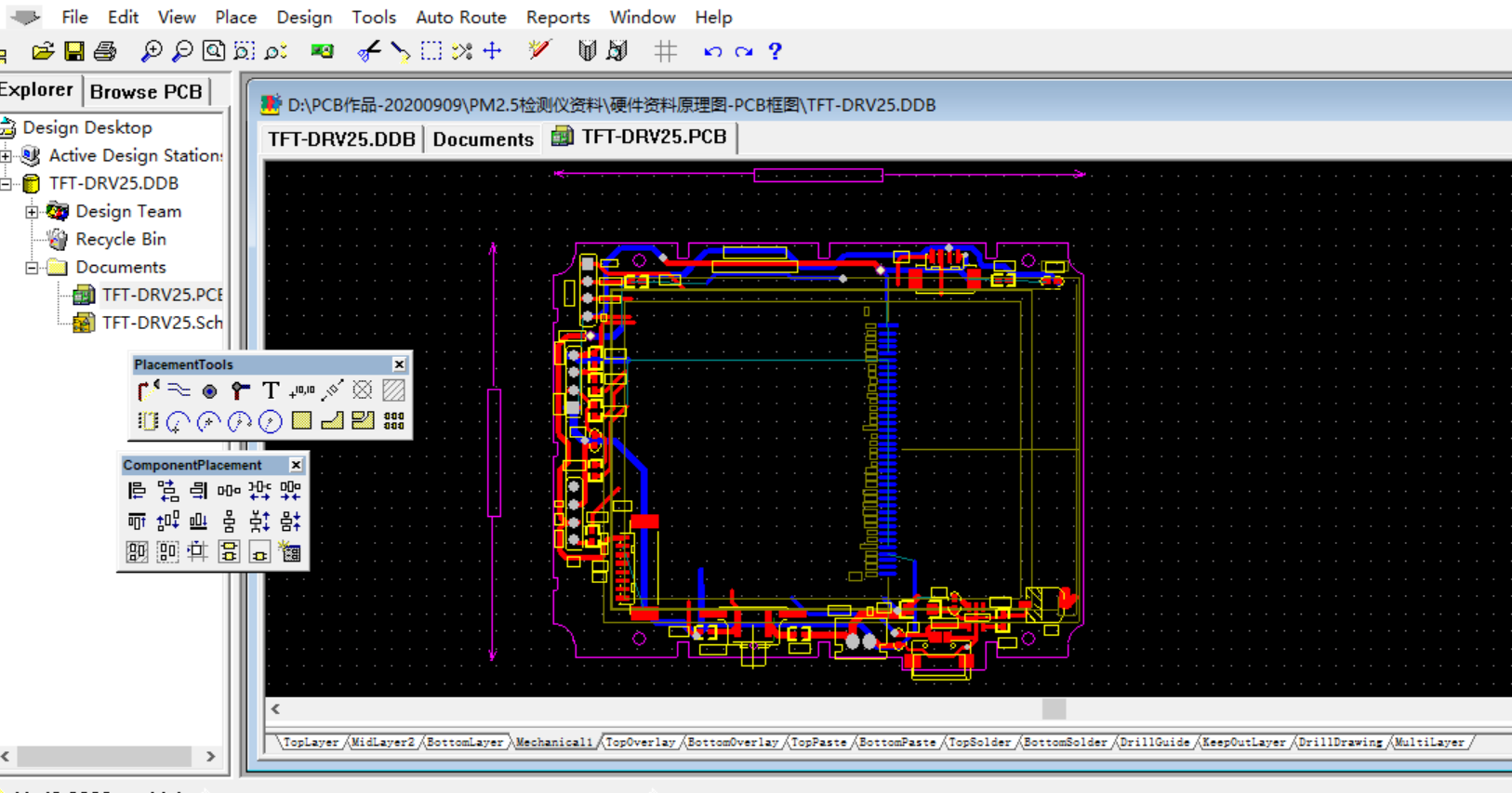Open a file with the folder icon
Image resolution: width=1512 pixels, height=793 pixels.
42,51
